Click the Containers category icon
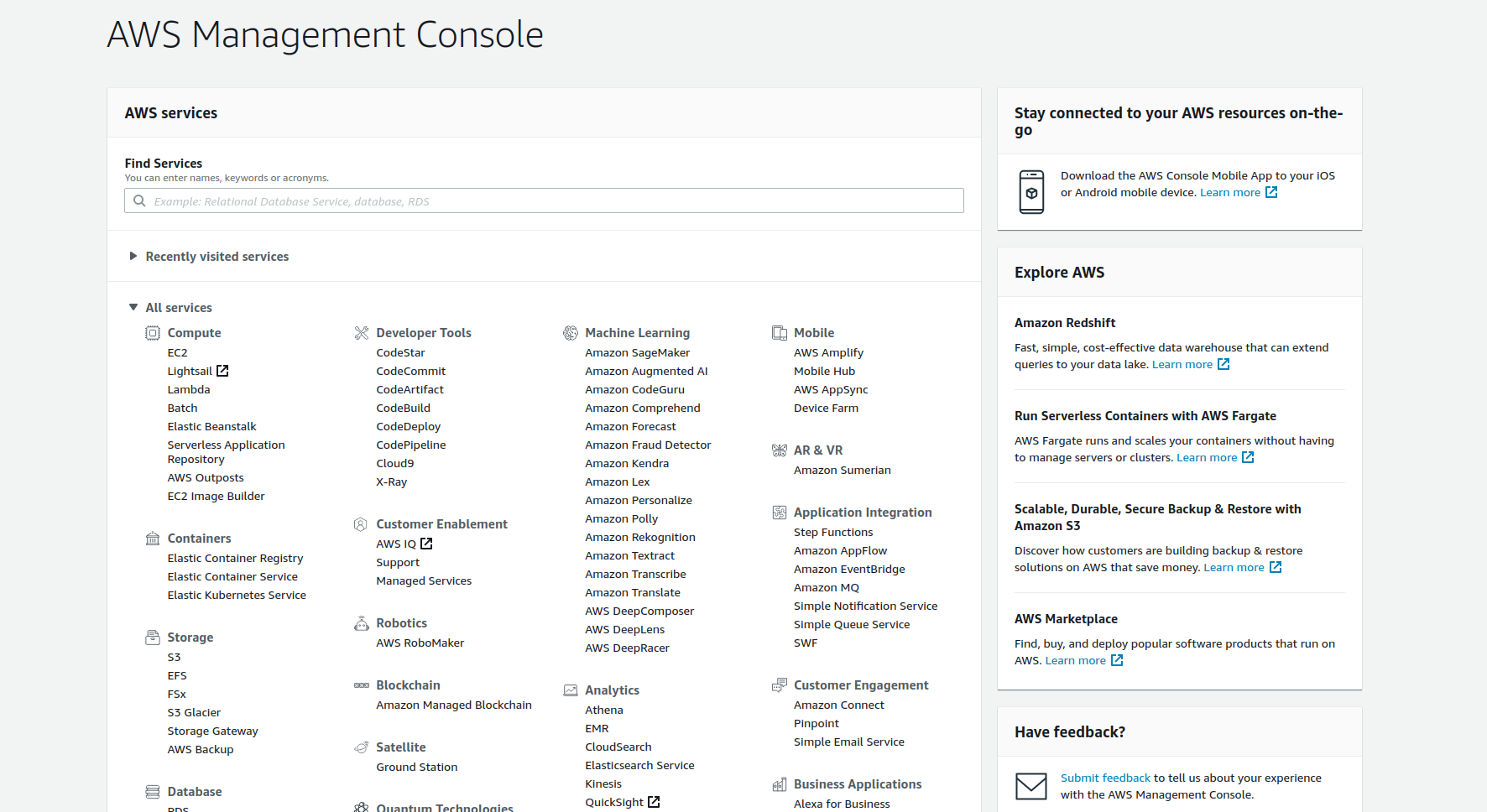The width and height of the screenshot is (1487, 812). click(x=153, y=539)
